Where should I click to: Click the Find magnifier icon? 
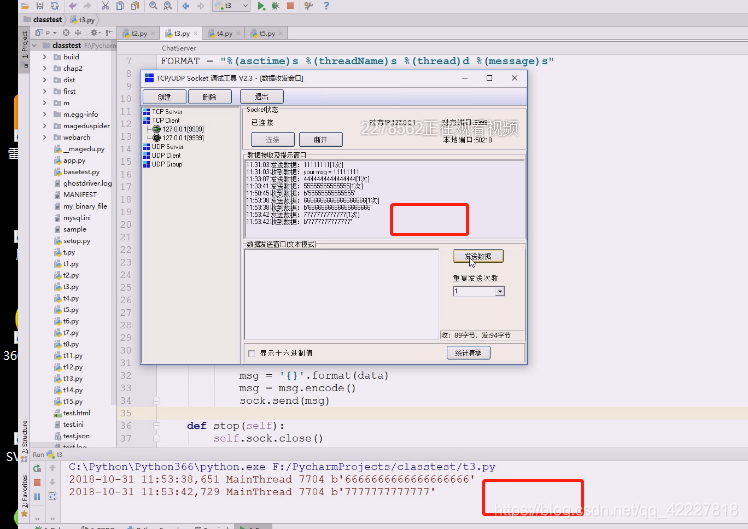tap(153, 6)
